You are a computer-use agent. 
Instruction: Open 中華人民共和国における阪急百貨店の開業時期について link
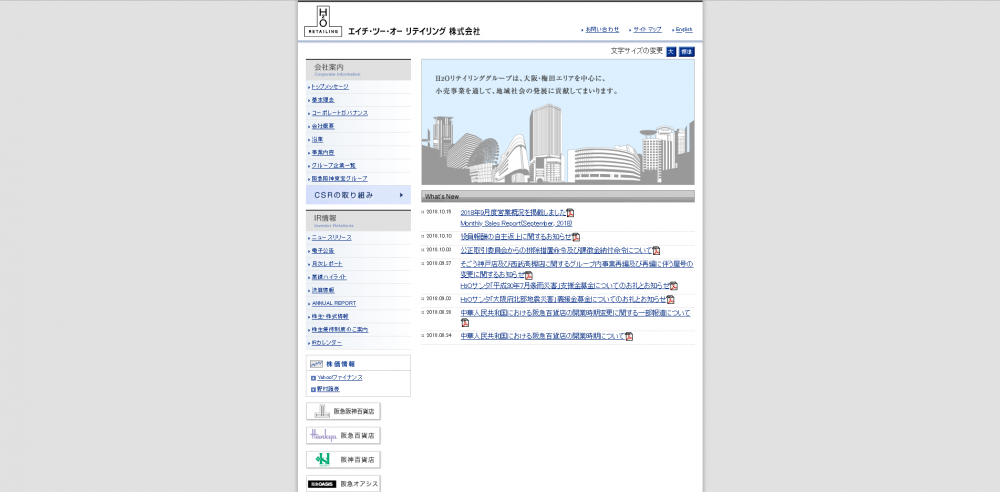pos(543,336)
